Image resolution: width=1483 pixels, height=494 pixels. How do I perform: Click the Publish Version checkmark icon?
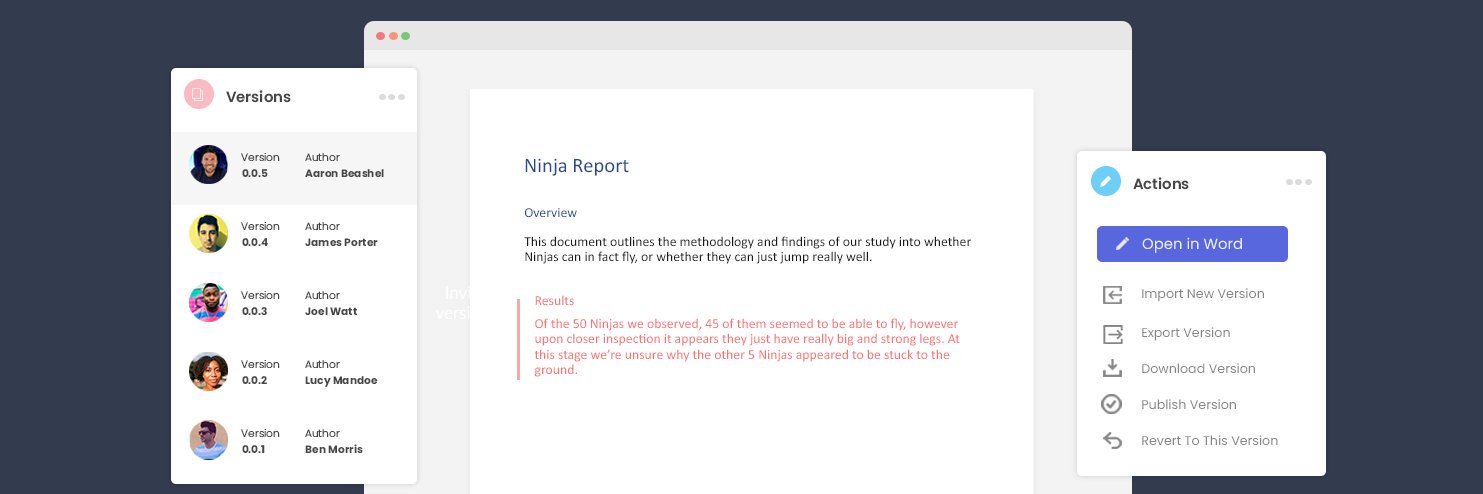[x=1112, y=404]
